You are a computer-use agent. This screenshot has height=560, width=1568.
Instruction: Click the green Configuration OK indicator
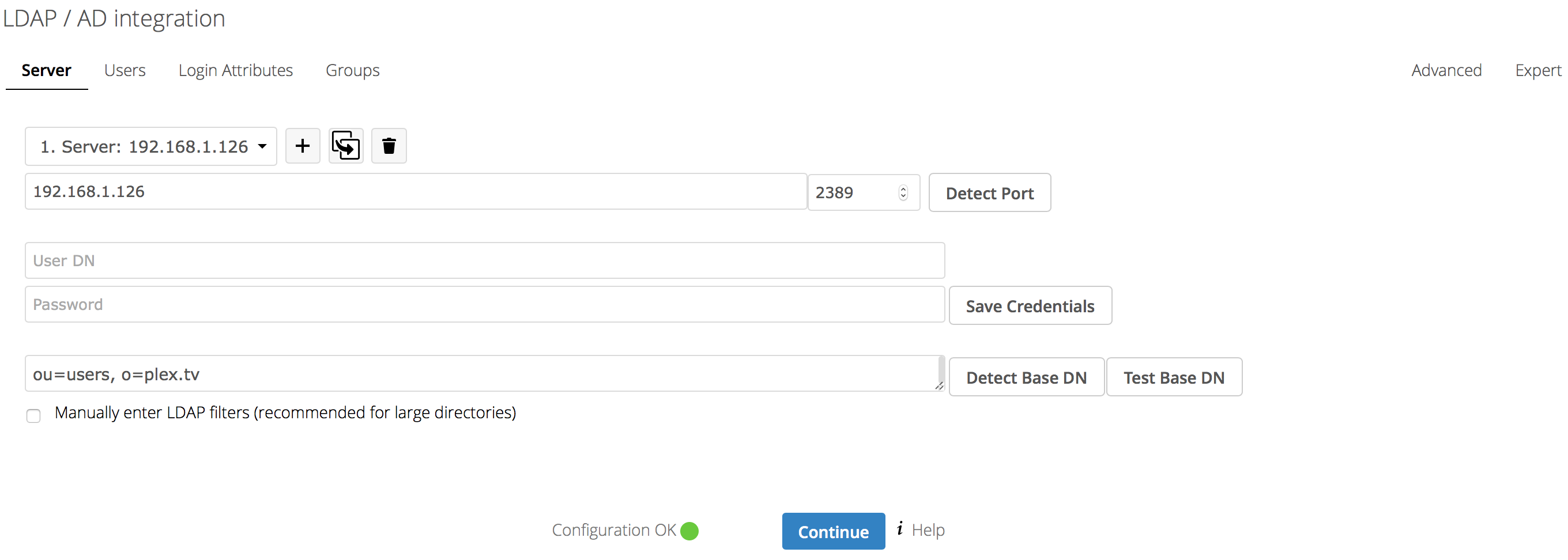(x=689, y=531)
